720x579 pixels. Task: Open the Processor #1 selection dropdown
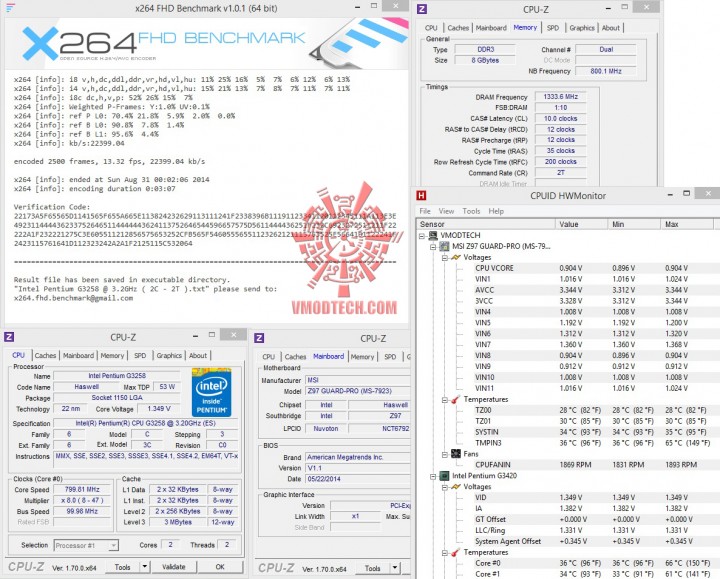(x=113, y=545)
